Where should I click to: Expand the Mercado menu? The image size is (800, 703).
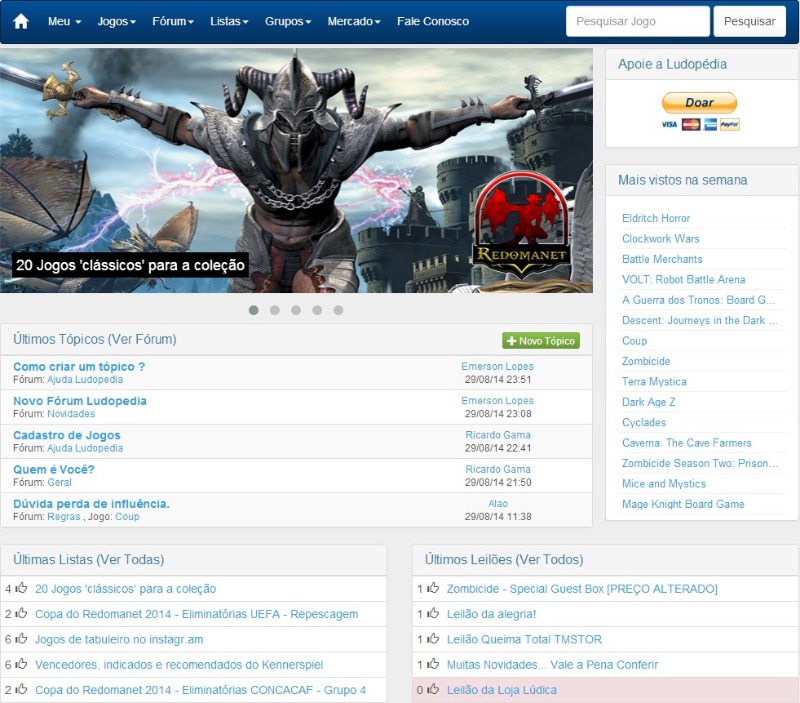point(354,21)
